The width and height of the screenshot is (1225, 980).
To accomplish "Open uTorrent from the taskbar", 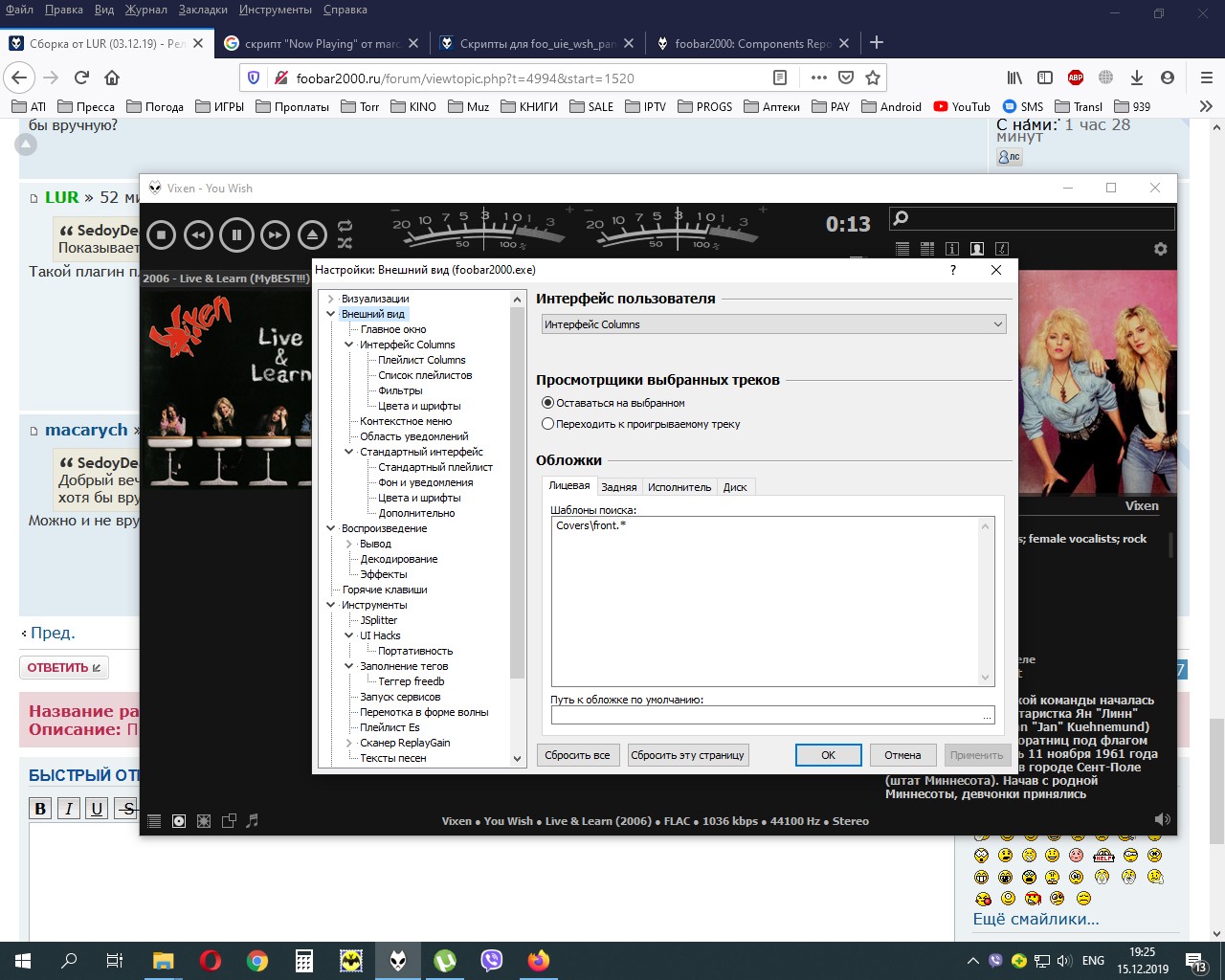I will (x=445, y=961).
